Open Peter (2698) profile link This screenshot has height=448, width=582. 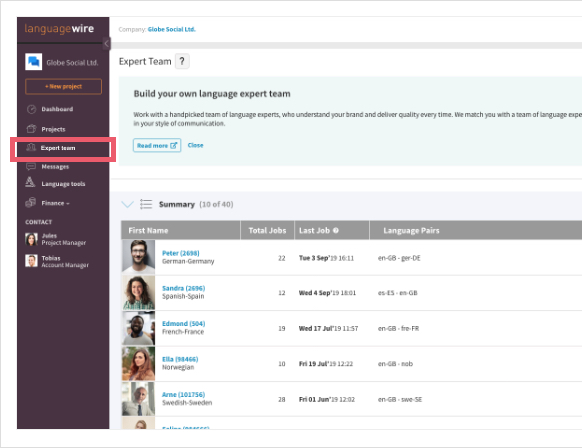tap(181, 253)
